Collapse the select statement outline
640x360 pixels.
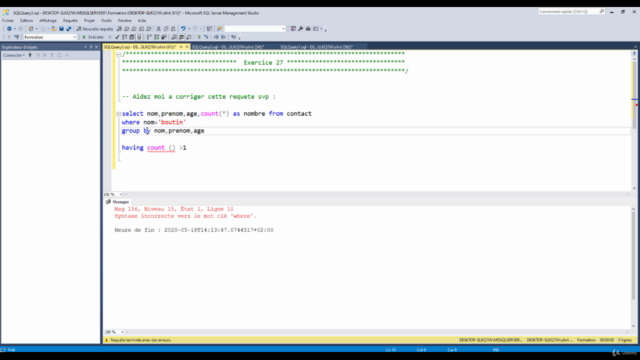coord(118,114)
